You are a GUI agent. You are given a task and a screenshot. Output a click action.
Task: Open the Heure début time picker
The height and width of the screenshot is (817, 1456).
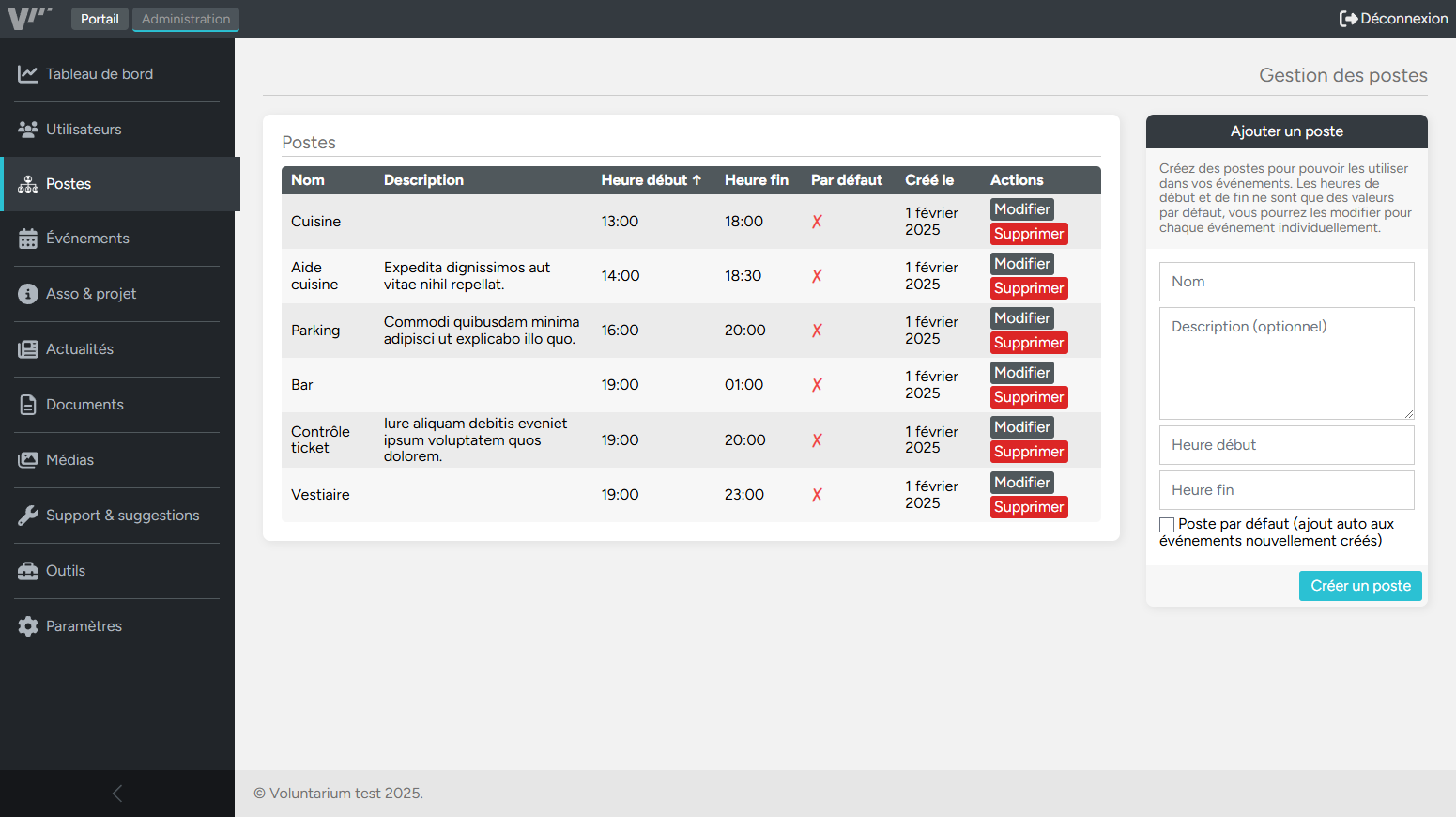1286,444
